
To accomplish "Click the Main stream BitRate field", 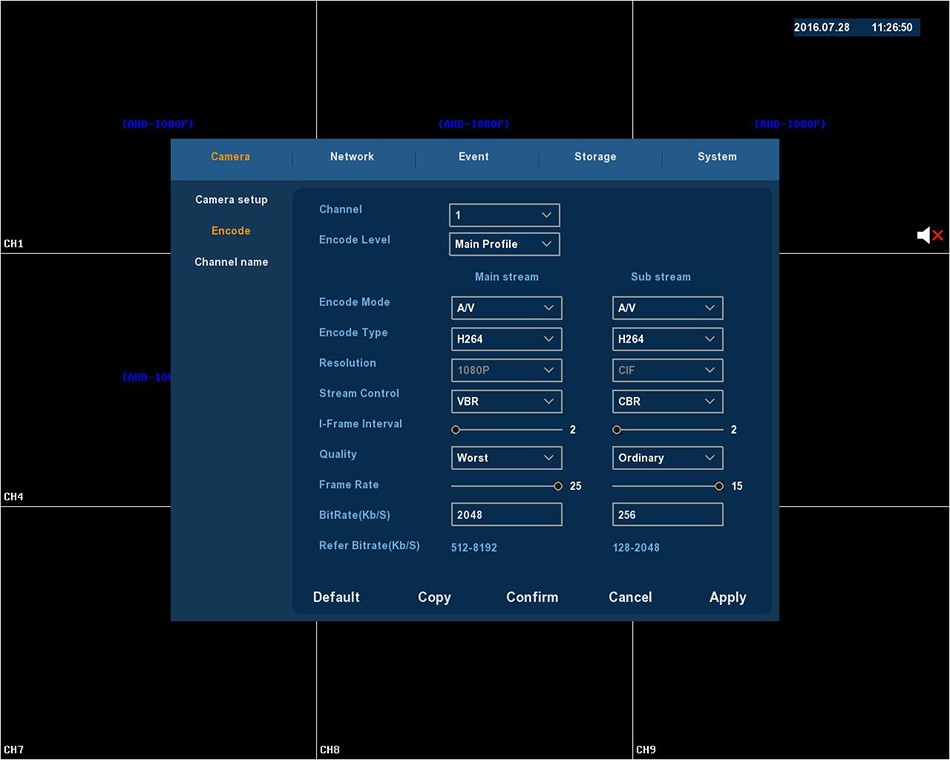I will coord(506,515).
